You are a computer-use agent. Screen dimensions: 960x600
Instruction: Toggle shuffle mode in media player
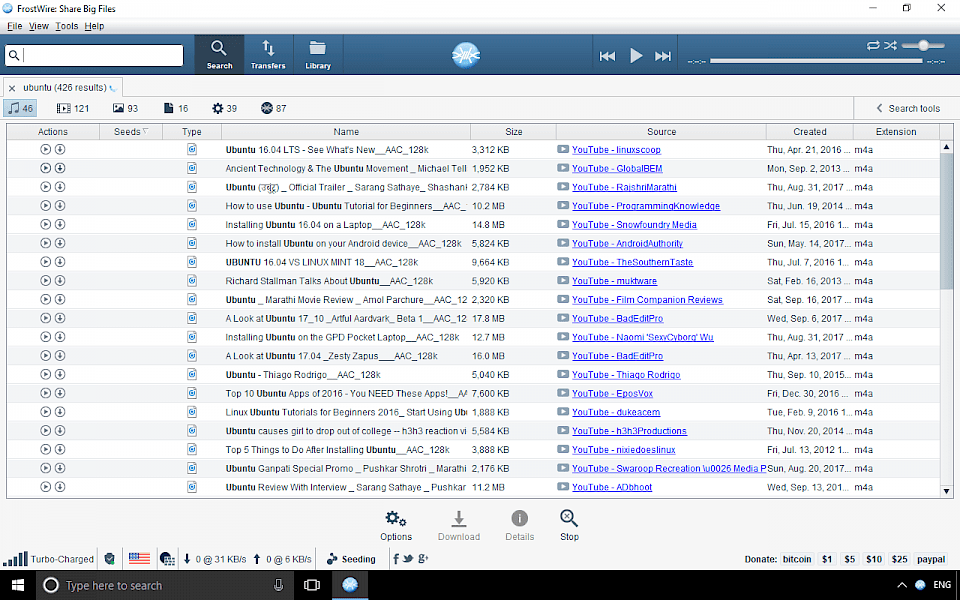[890, 45]
